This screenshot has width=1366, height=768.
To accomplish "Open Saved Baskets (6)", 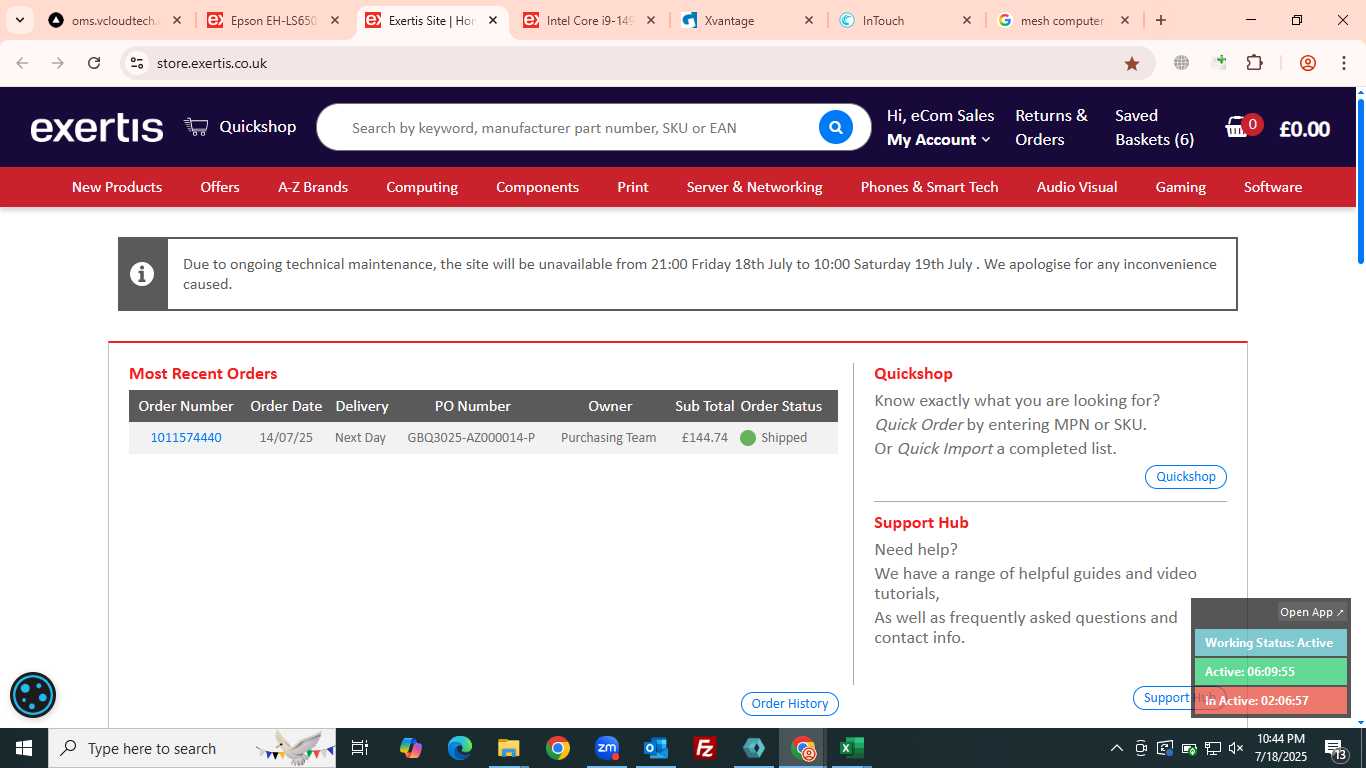I will tap(1155, 128).
